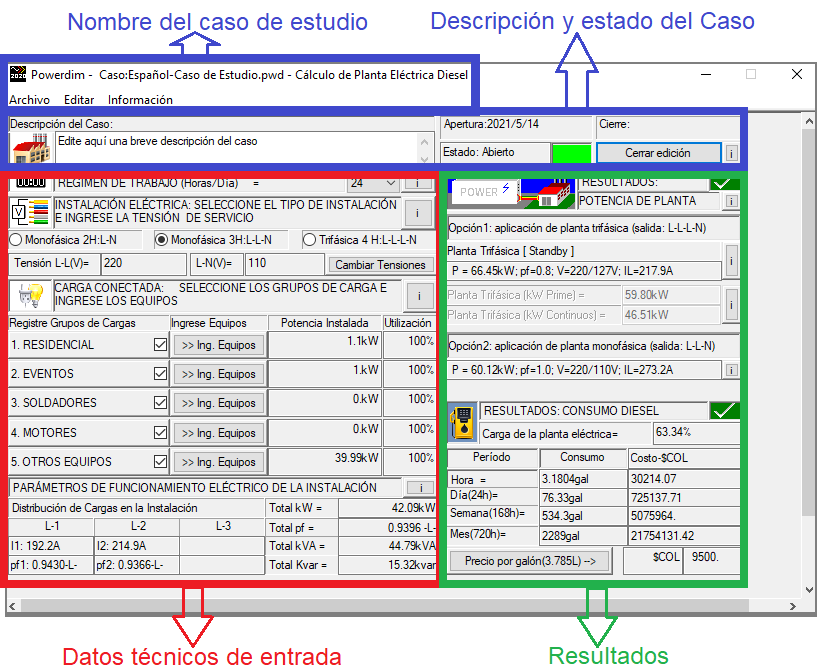Screen dimensions: 819x668
Task: Click the info button beside Cerrar edición
Action: [x=731, y=153]
